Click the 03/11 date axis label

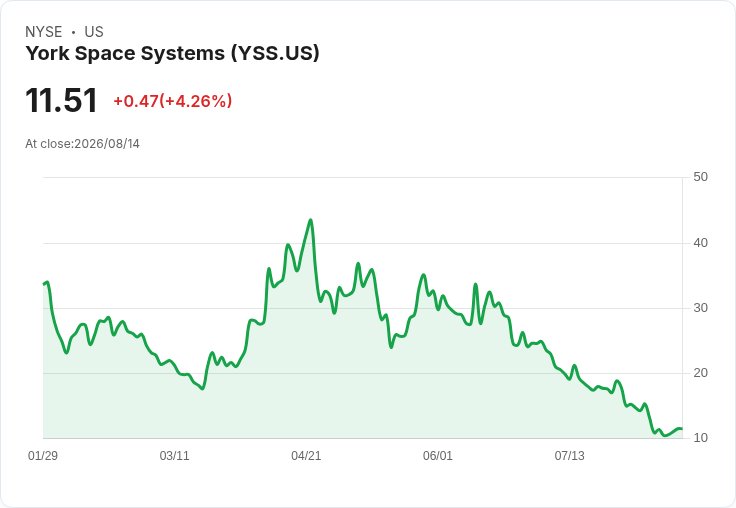(175, 455)
